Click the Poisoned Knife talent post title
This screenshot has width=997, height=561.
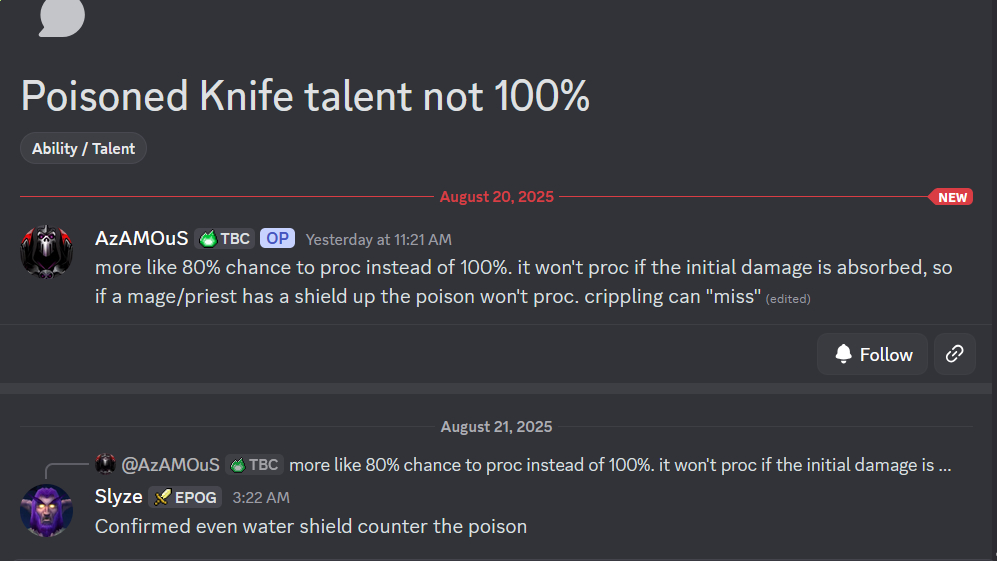[x=305, y=96]
